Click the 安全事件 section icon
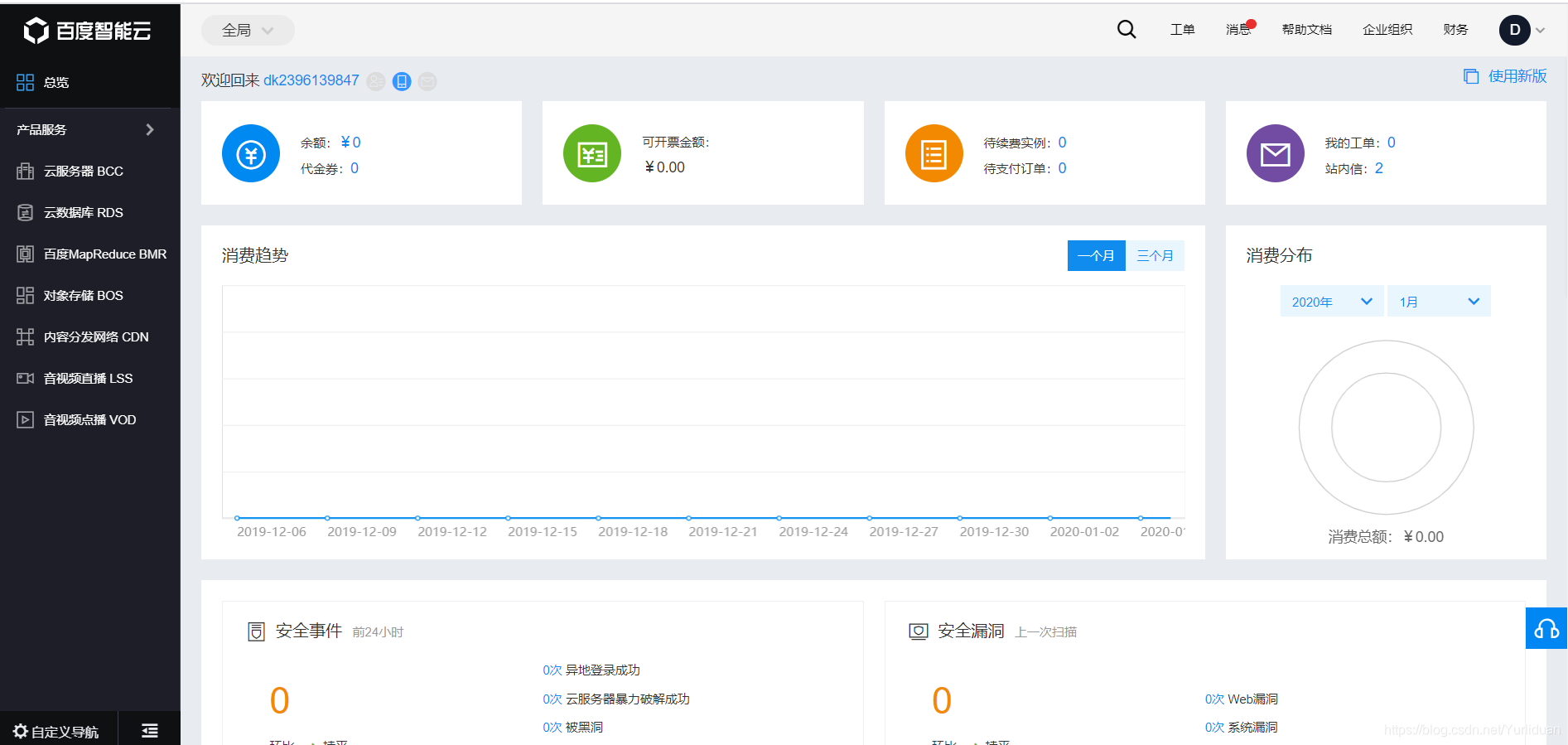Image resolution: width=1568 pixels, height=745 pixels. tap(256, 631)
